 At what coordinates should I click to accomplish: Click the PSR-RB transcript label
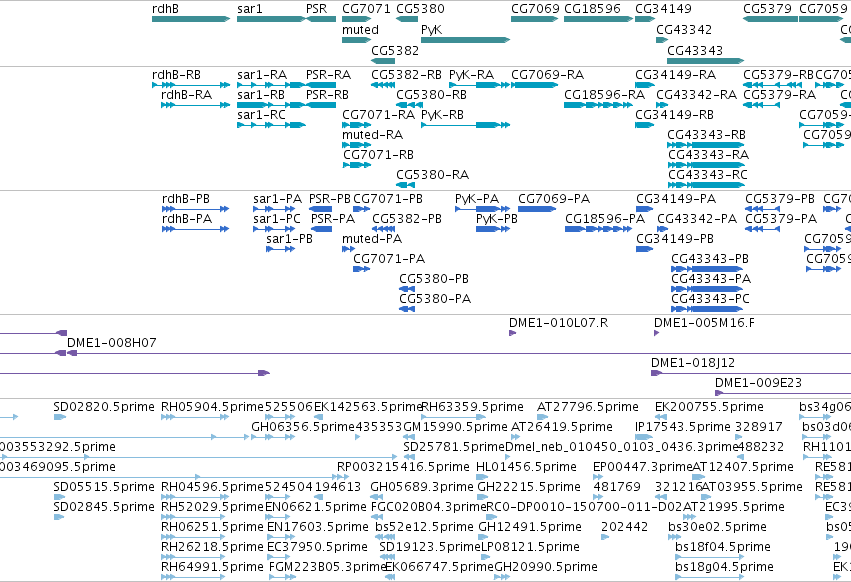tap(327, 94)
